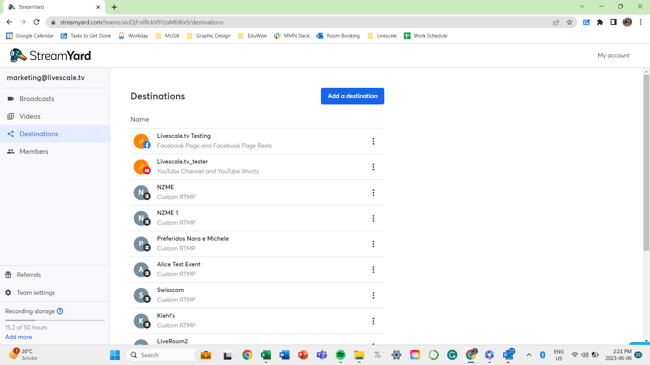Click the Swisscom avatar icon

(x=141, y=295)
